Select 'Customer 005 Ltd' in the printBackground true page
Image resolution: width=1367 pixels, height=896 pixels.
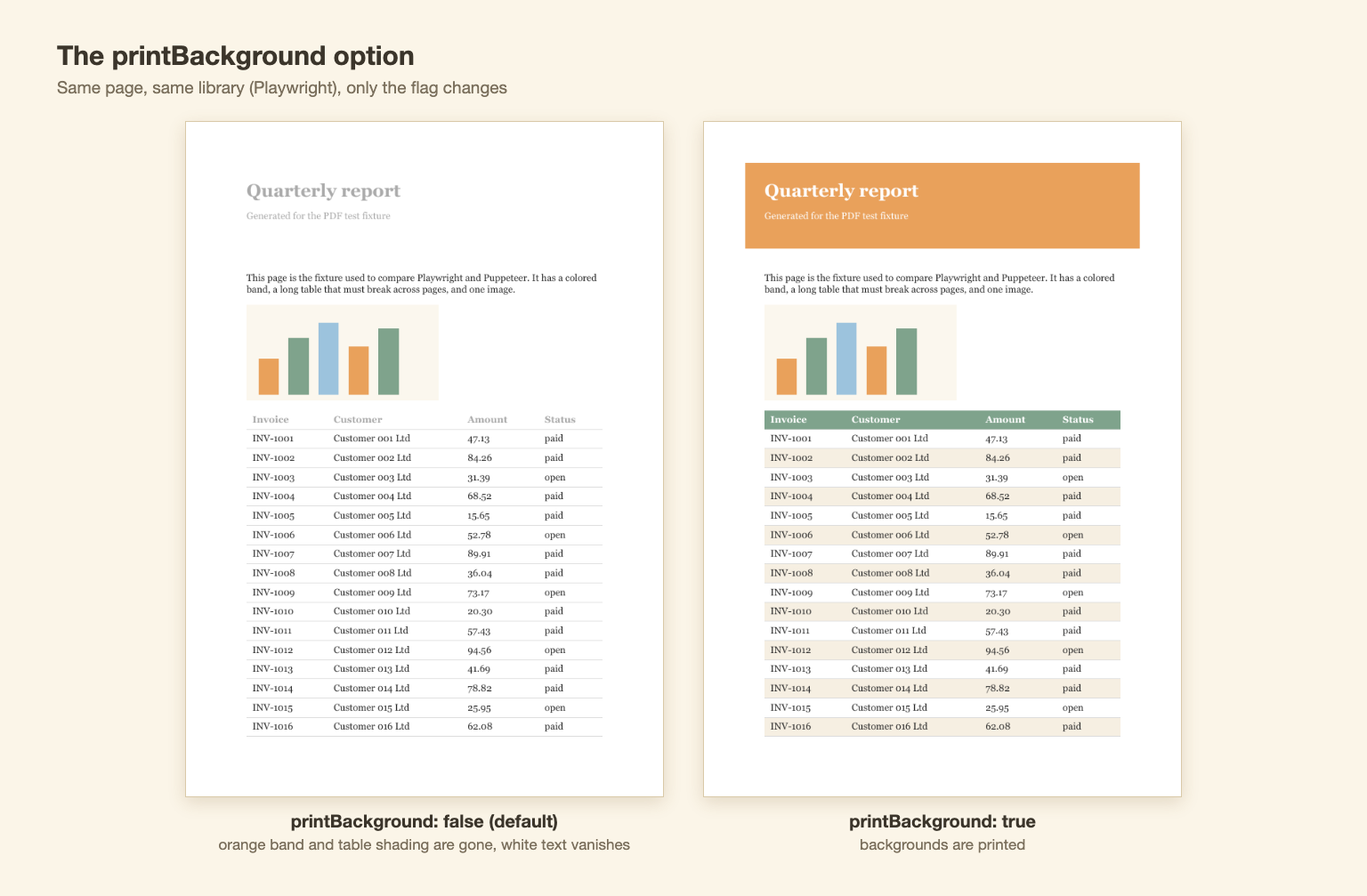[890, 516]
